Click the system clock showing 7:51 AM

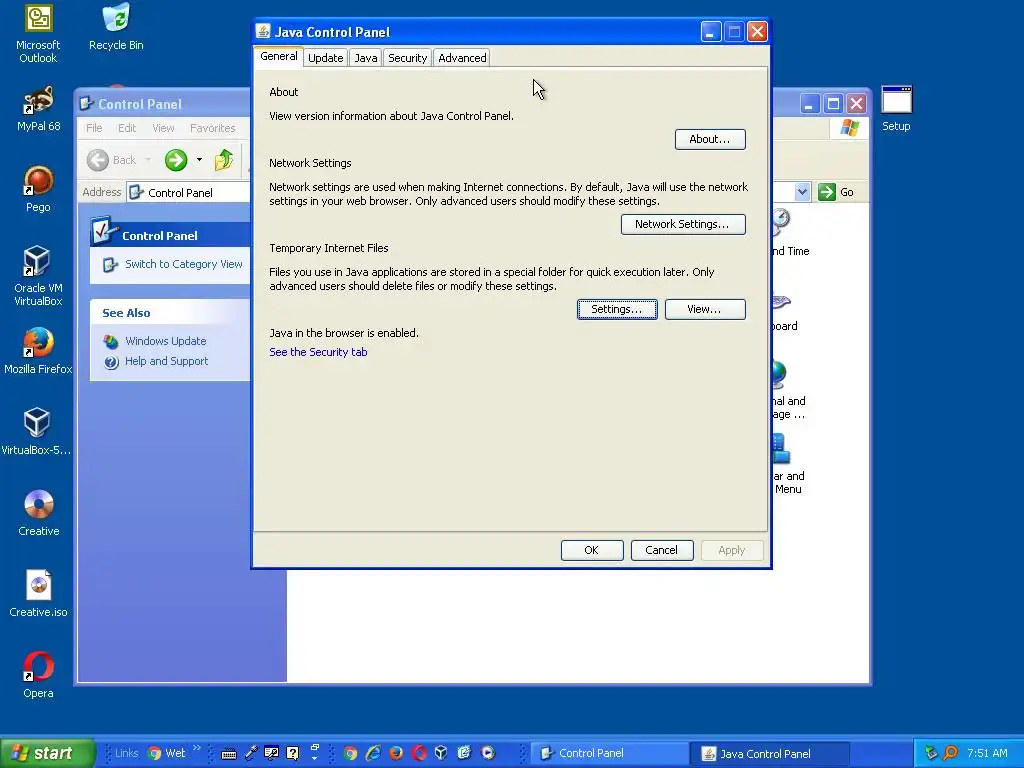click(987, 753)
